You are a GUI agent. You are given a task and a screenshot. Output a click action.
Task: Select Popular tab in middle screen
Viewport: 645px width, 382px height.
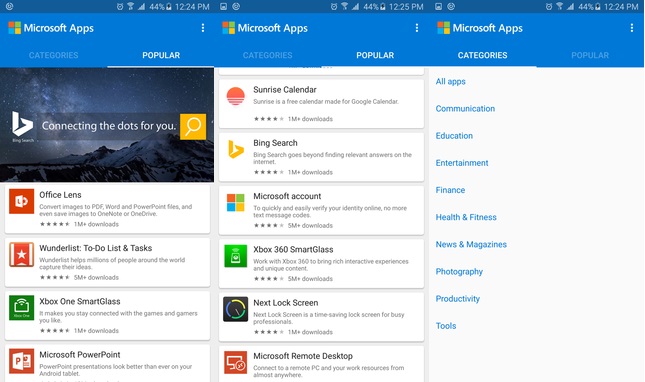click(375, 55)
